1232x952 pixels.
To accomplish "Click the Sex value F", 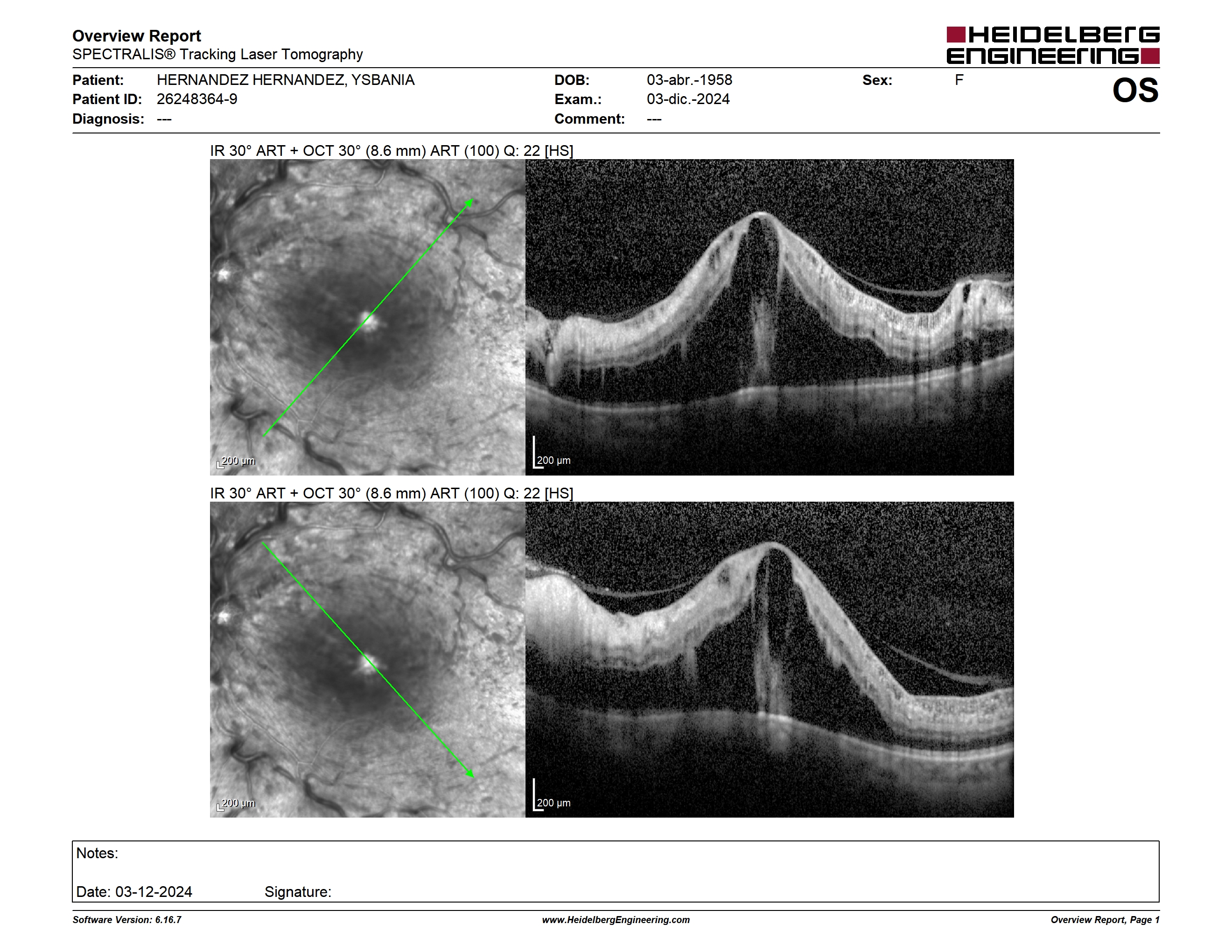I will pos(959,80).
